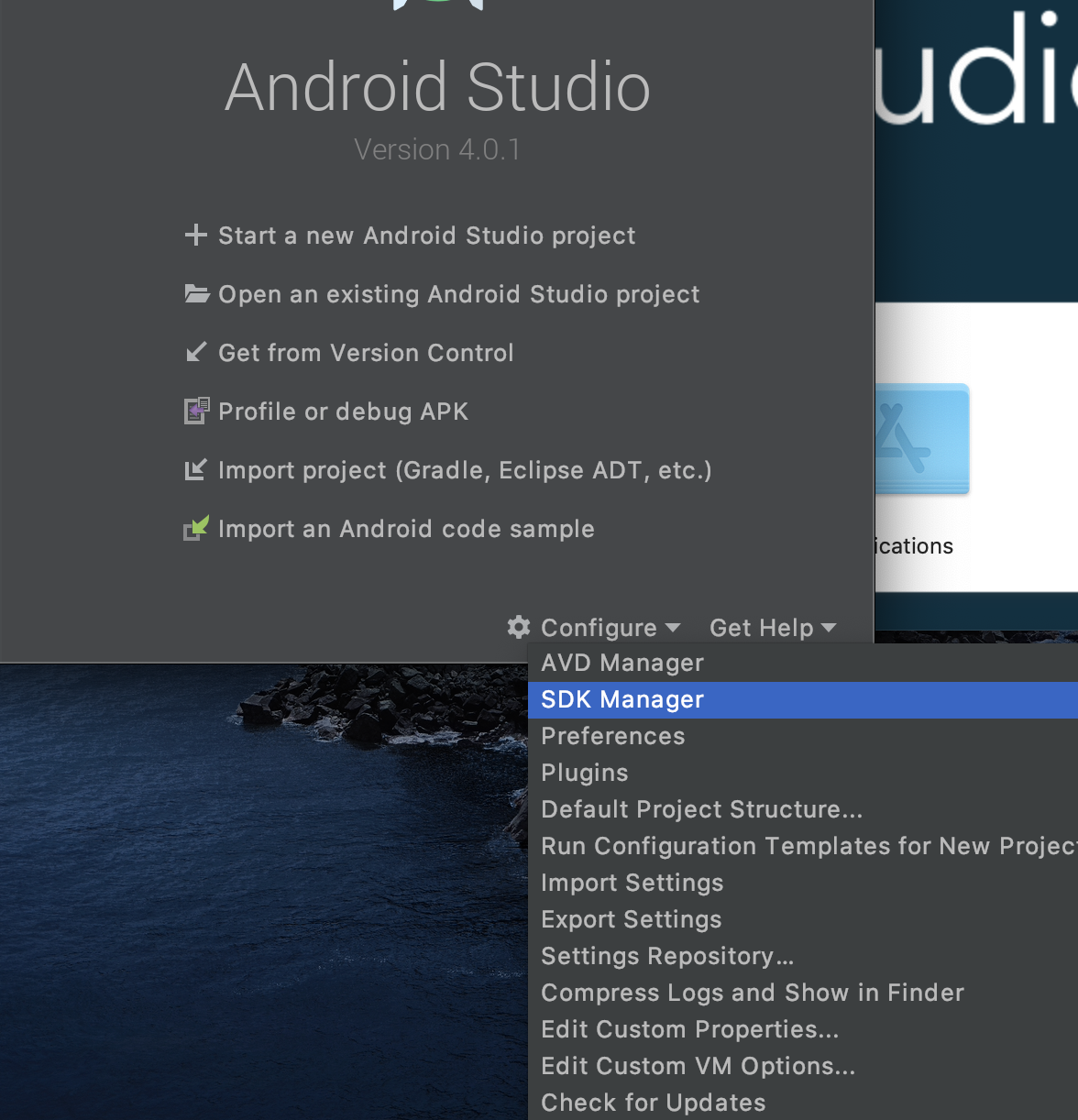Choose Edit Custom VM Options... menu entry
Image resolution: width=1078 pixels, height=1120 pixels.
[x=803, y=1066]
